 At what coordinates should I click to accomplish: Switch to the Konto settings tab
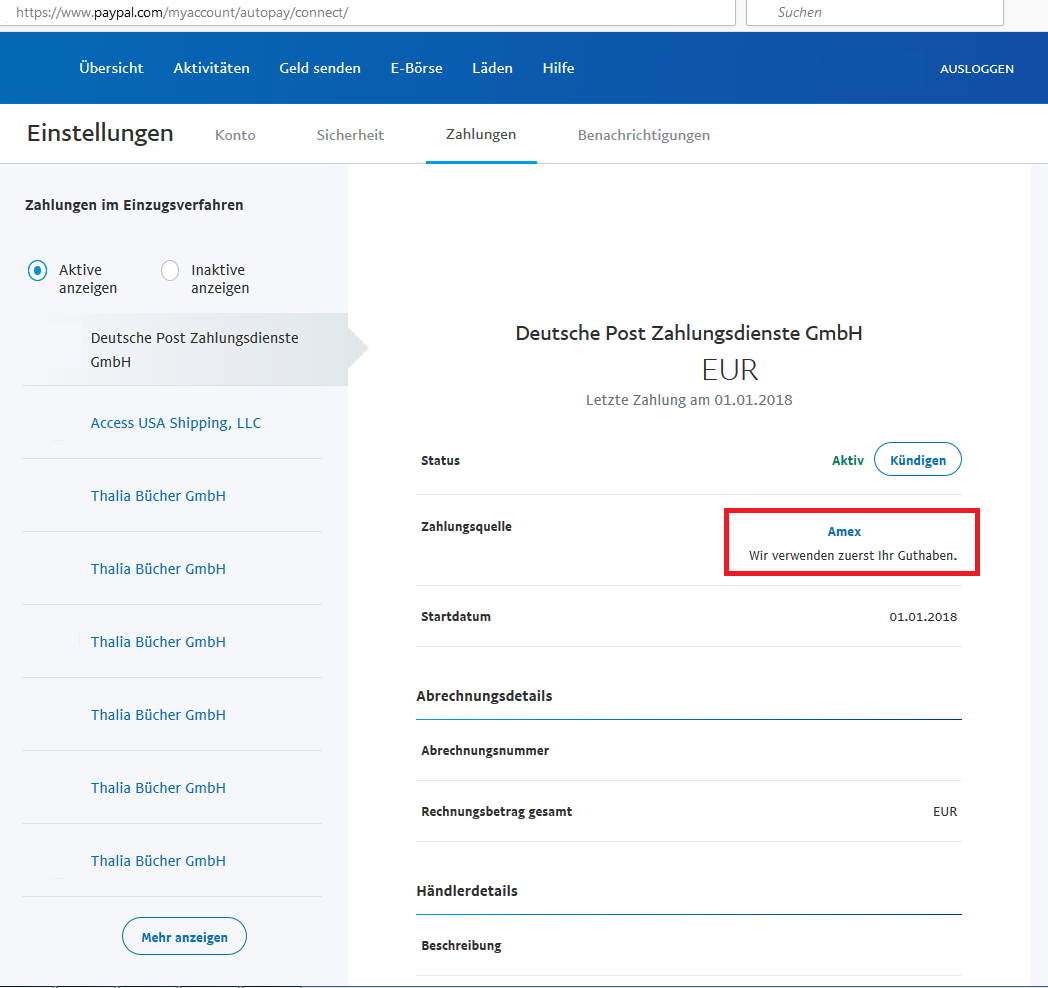[x=235, y=135]
